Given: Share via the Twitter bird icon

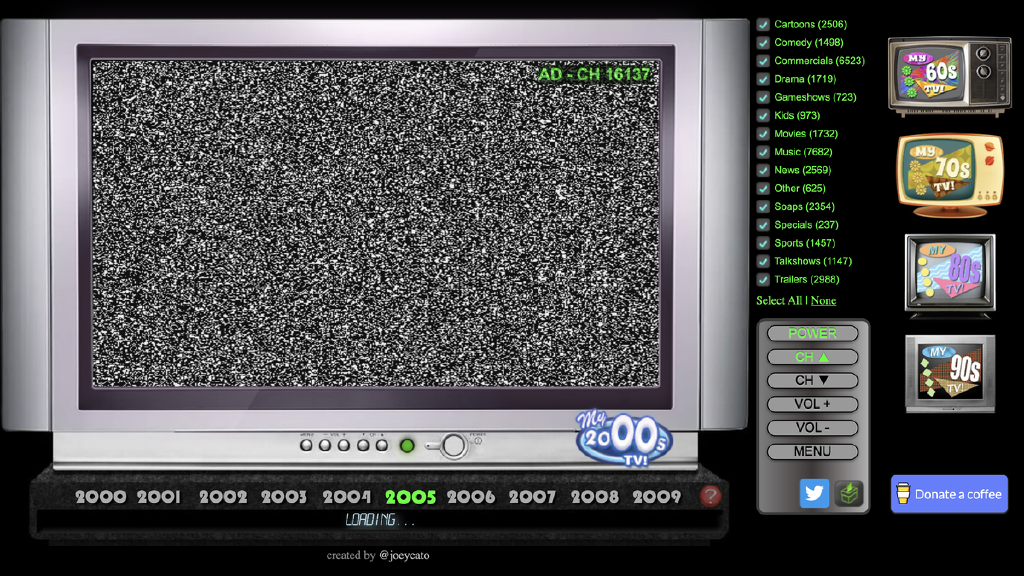Looking at the screenshot, I should [814, 493].
